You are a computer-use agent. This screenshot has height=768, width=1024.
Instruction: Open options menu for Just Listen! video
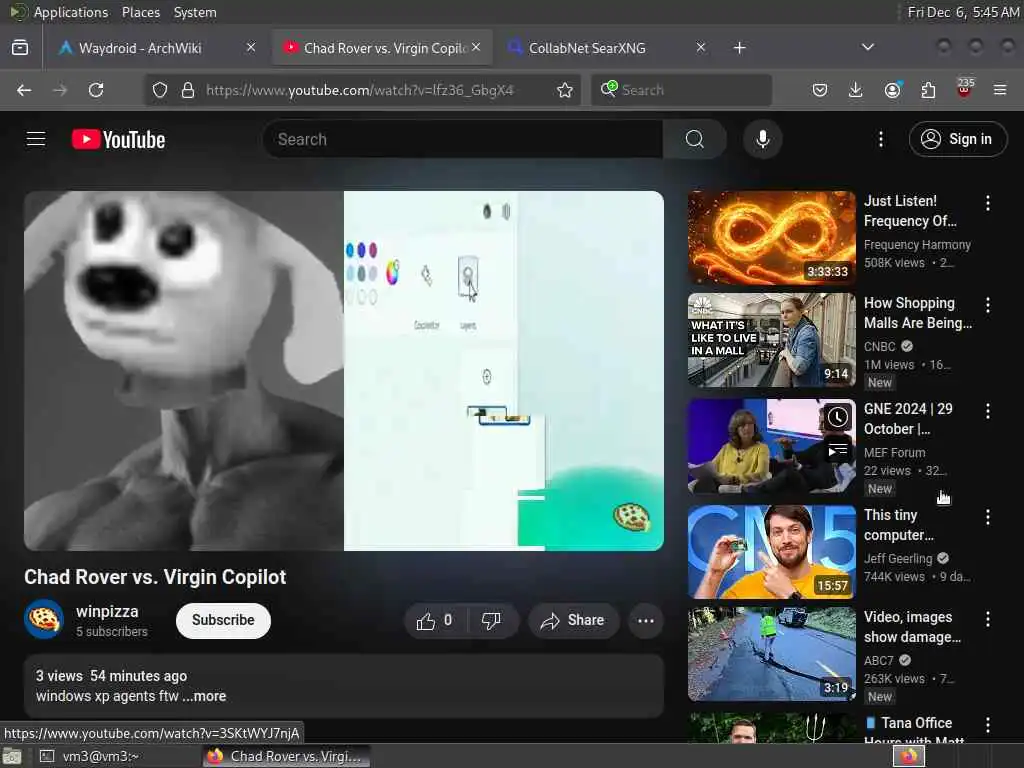[x=987, y=203]
